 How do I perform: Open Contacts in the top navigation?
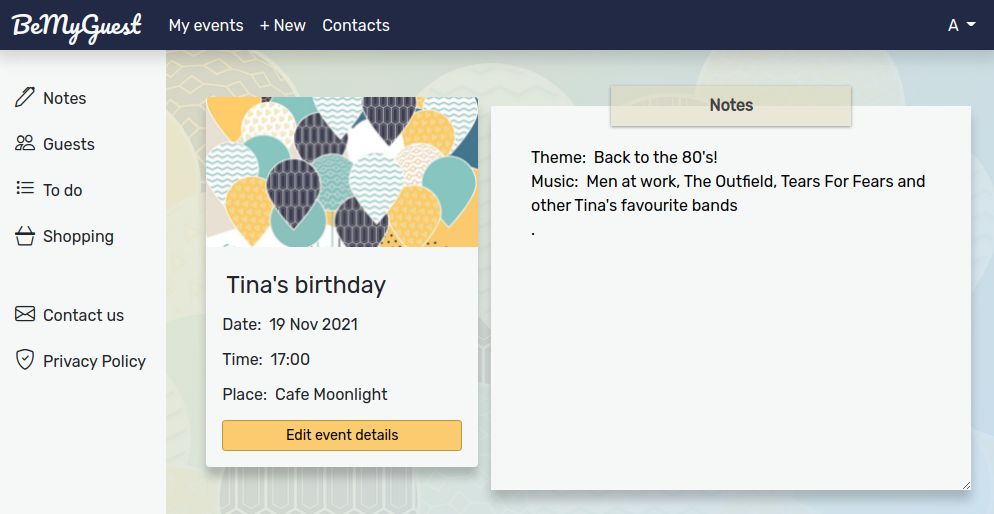(x=356, y=25)
